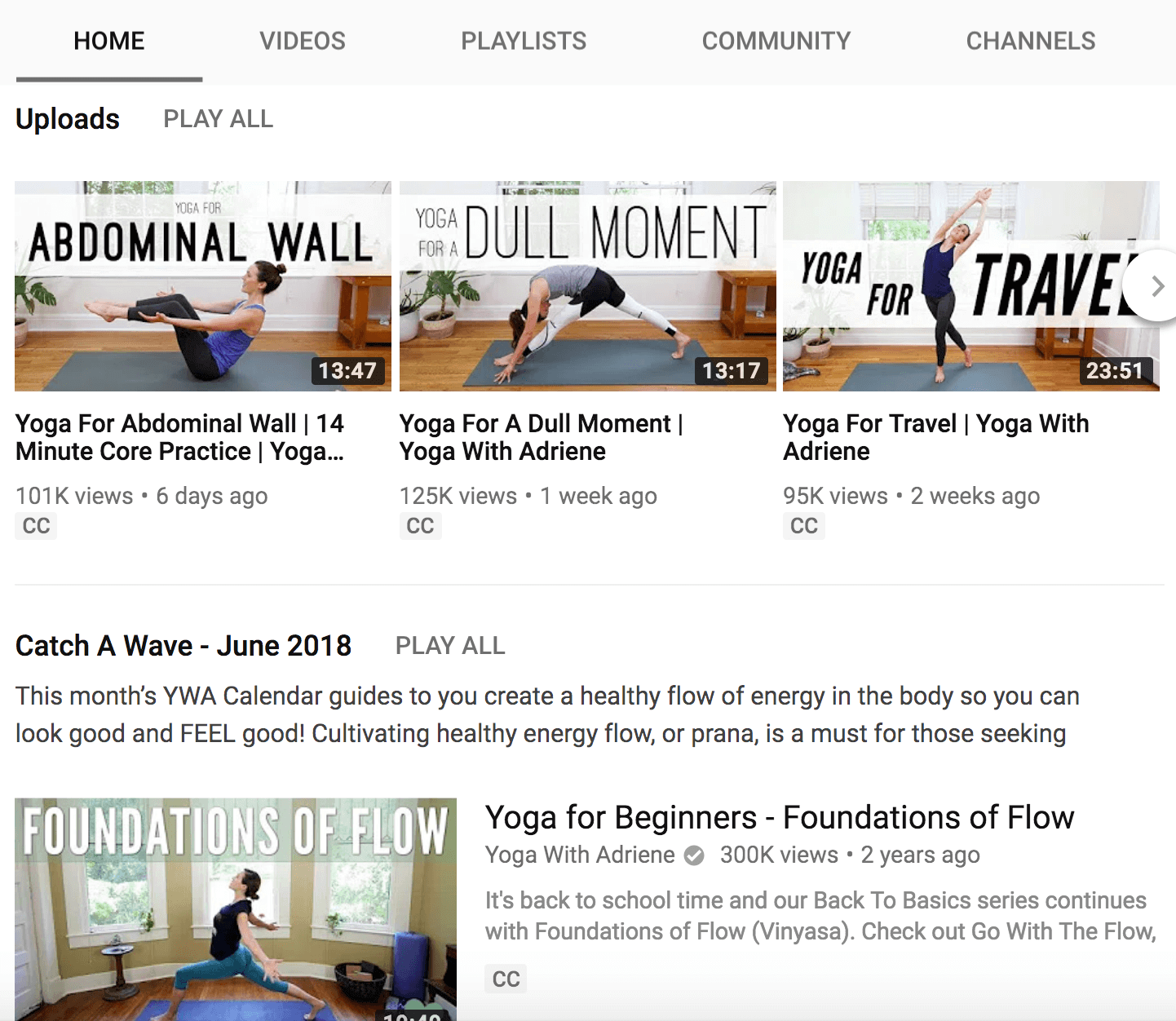Select the Home tab
1176x1021 pixels.
[x=109, y=41]
